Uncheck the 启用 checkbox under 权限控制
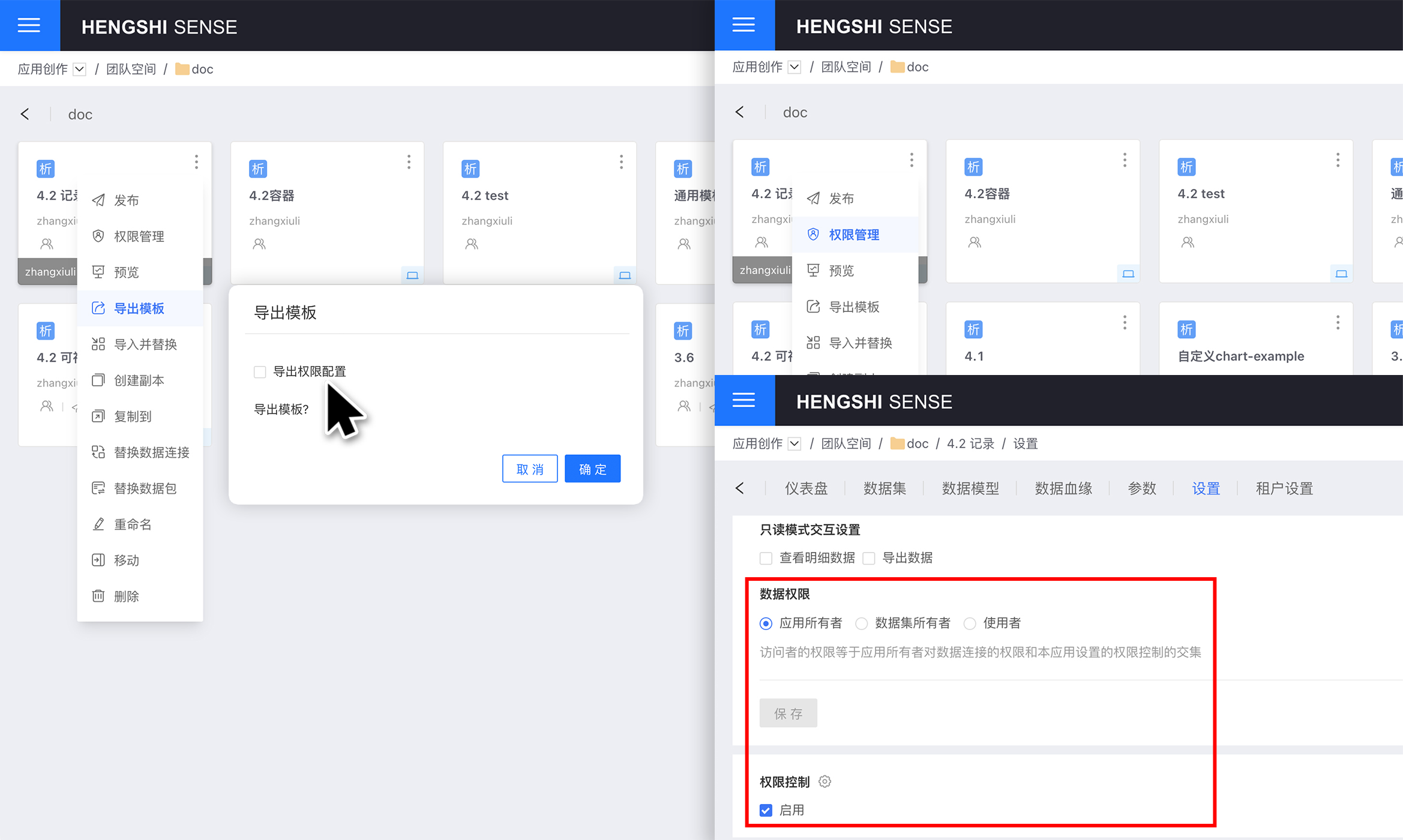1403x840 pixels. (766, 811)
